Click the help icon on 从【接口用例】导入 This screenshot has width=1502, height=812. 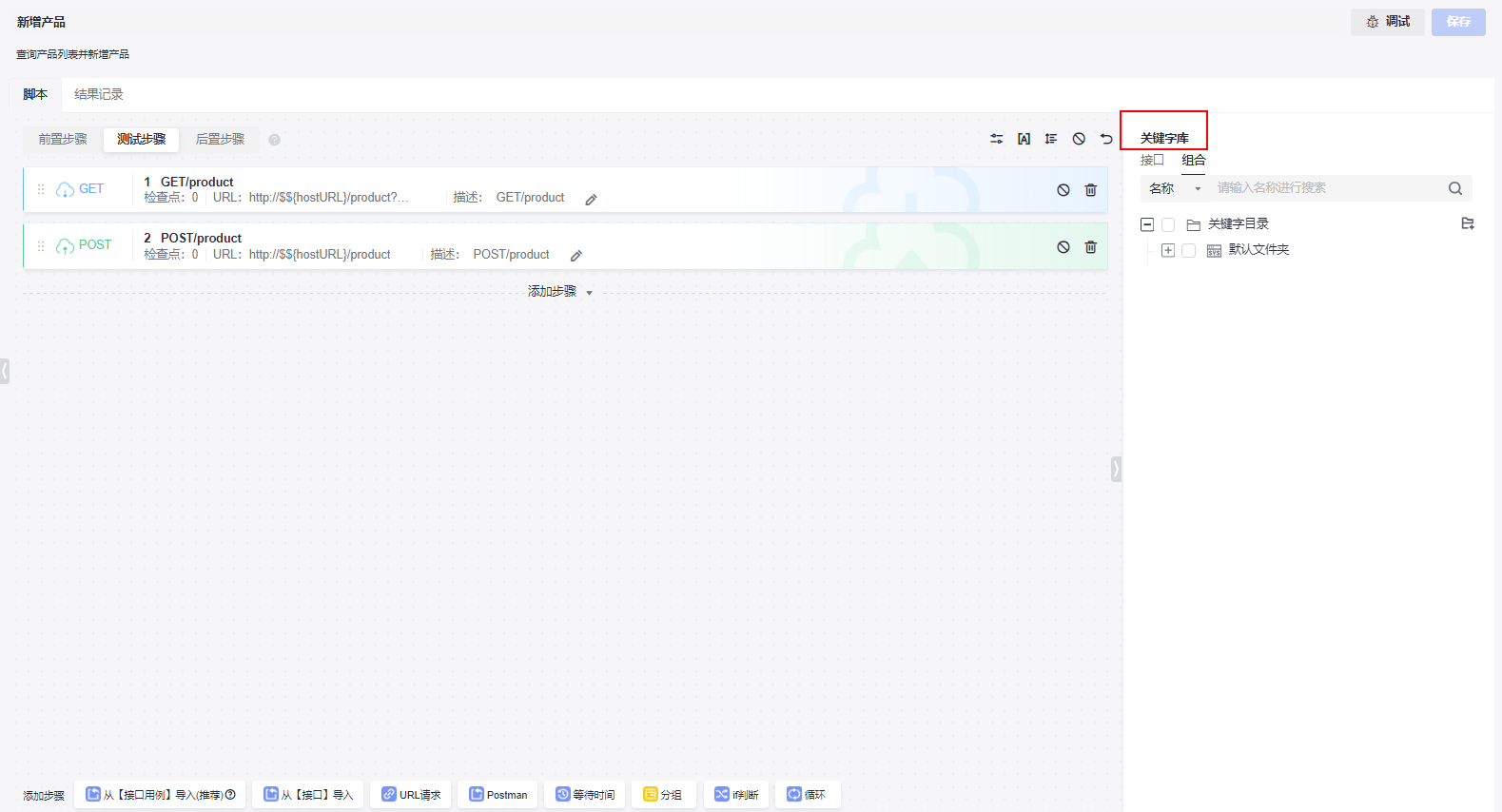click(x=230, y=795)
